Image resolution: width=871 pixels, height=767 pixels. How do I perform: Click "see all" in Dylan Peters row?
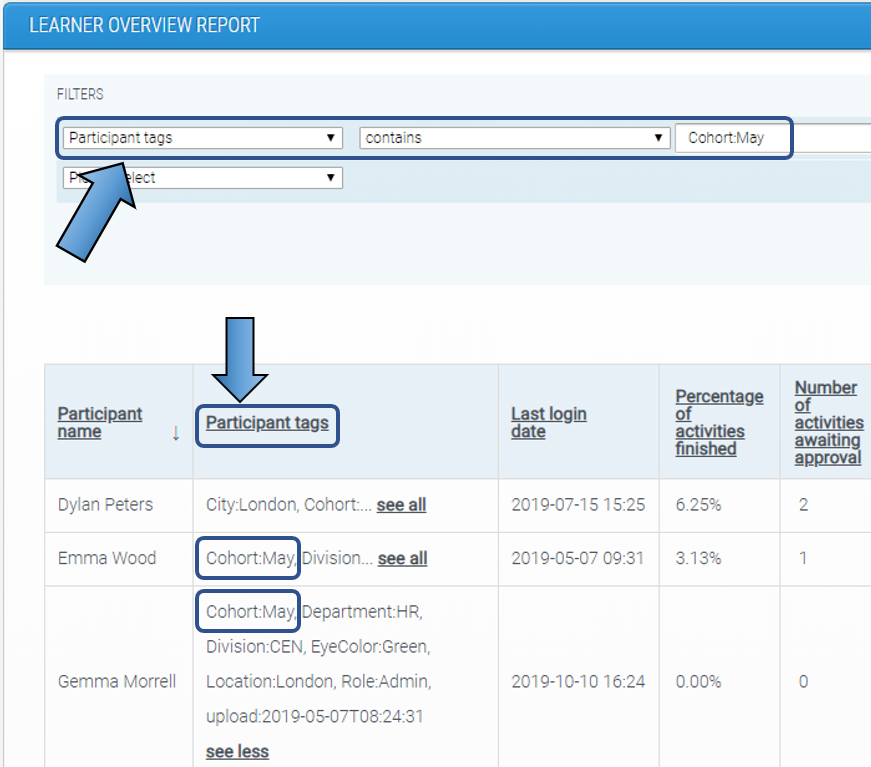point(401,505)
